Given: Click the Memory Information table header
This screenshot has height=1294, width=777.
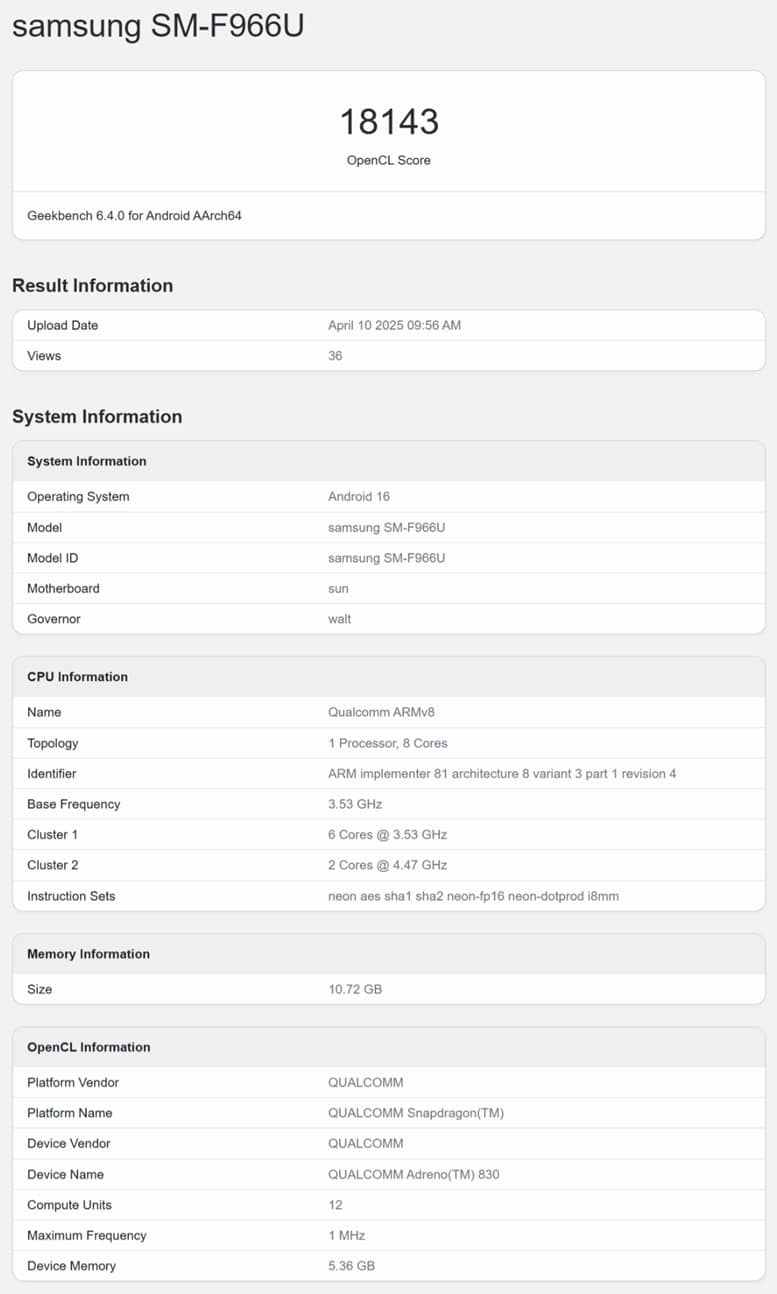Looking at the screenshot, I should coord(88,954).
